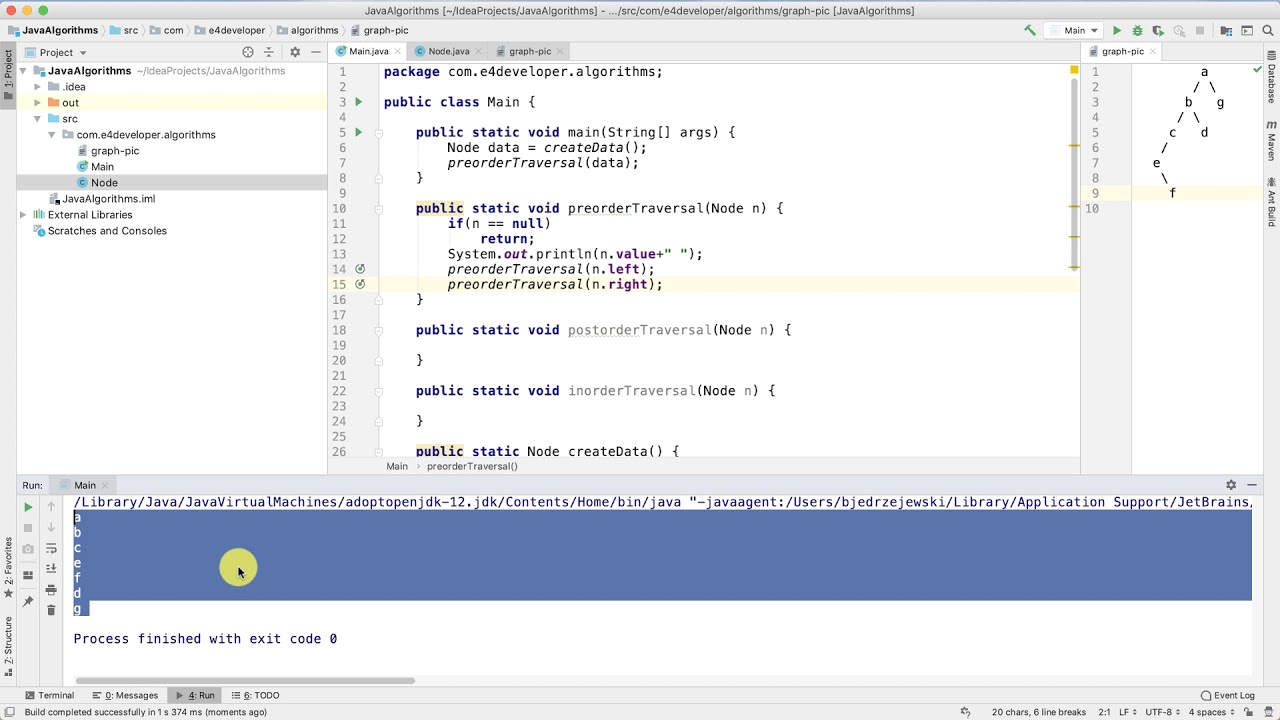Open the Main run configuration dropdown
Screen dimensions: 1280x720
pos(1074,31)
